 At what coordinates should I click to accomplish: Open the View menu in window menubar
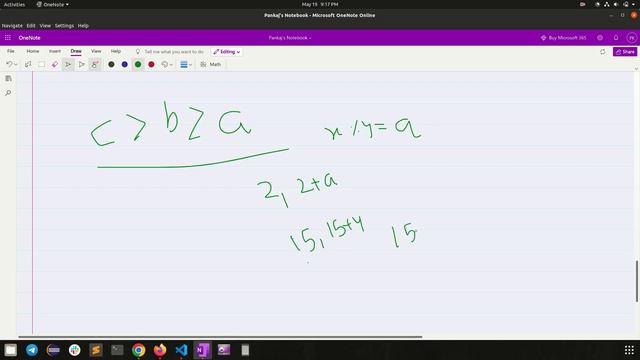point(45,25)
